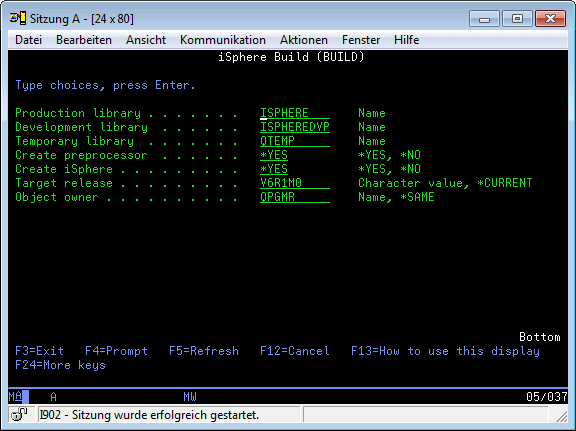Open the Aktionen menu
This screenshot has width=576, height=431.
[x=304, y=40]
